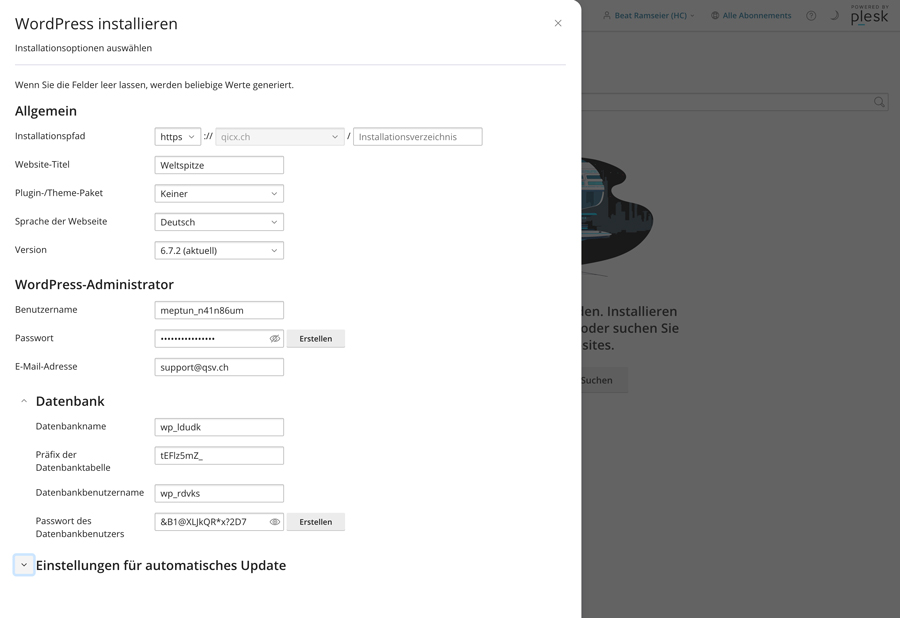Viewport: 900px width, 618px height.
Task: Open Sprache der Webseite dropdown
Action: 219,222
